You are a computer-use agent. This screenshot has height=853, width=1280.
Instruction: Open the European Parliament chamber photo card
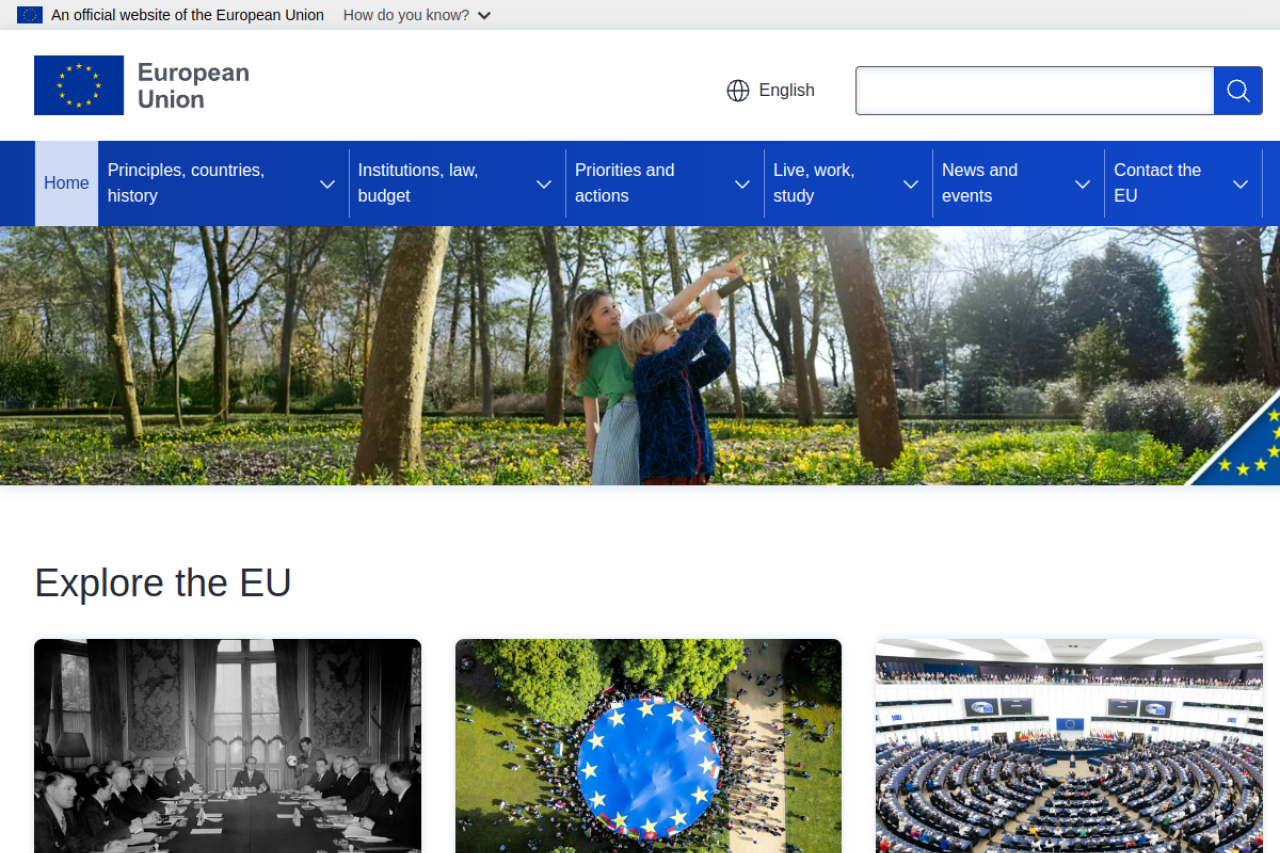pyautogui.click(x=1069, y=746)
